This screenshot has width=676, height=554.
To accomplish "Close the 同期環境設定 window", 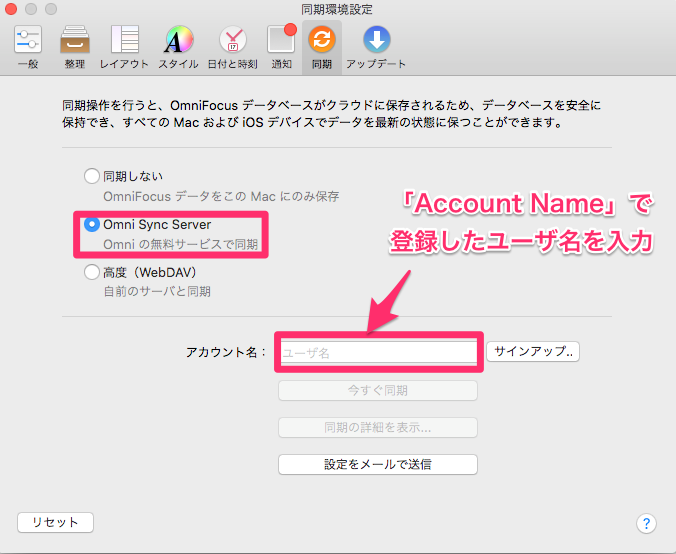I will tap(10, 9).
